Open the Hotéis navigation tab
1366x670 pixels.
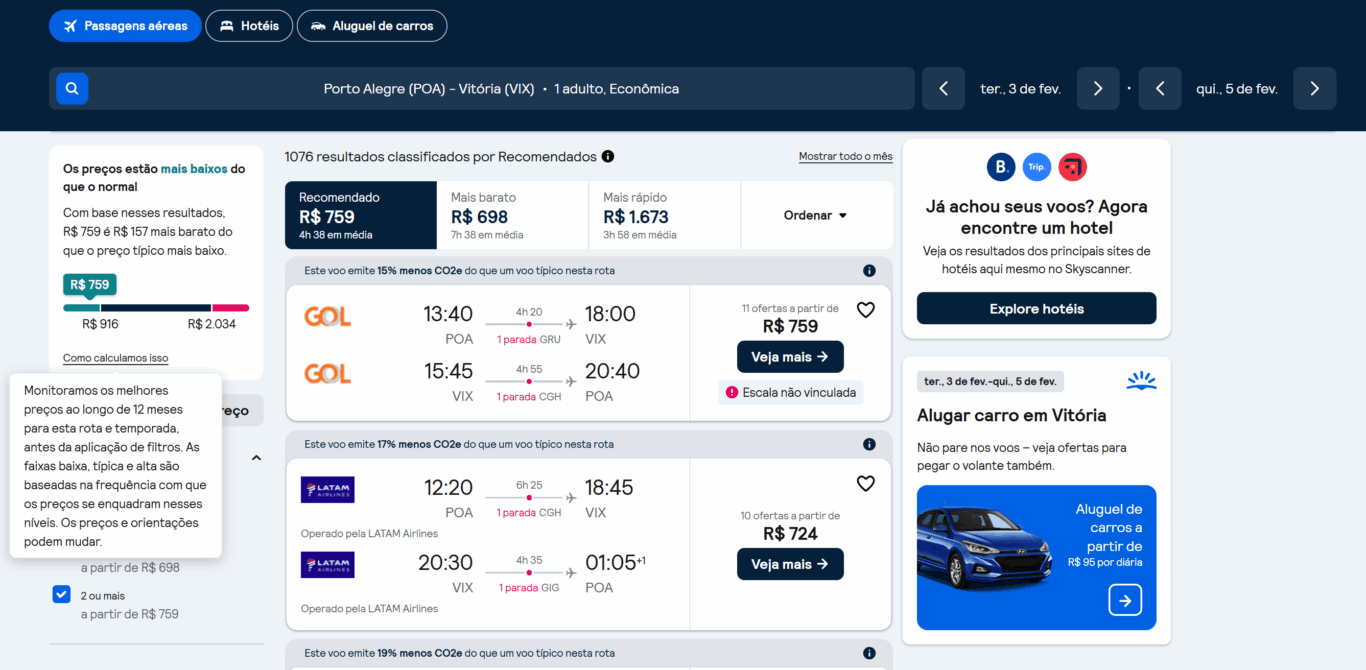click(249, 25)
